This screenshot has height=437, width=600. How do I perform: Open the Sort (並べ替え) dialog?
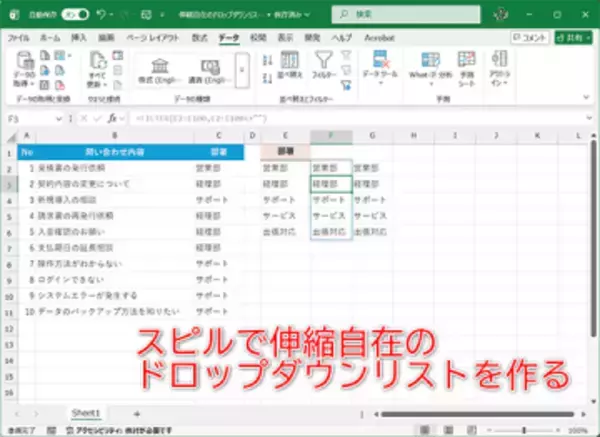(x=290, y=65)
